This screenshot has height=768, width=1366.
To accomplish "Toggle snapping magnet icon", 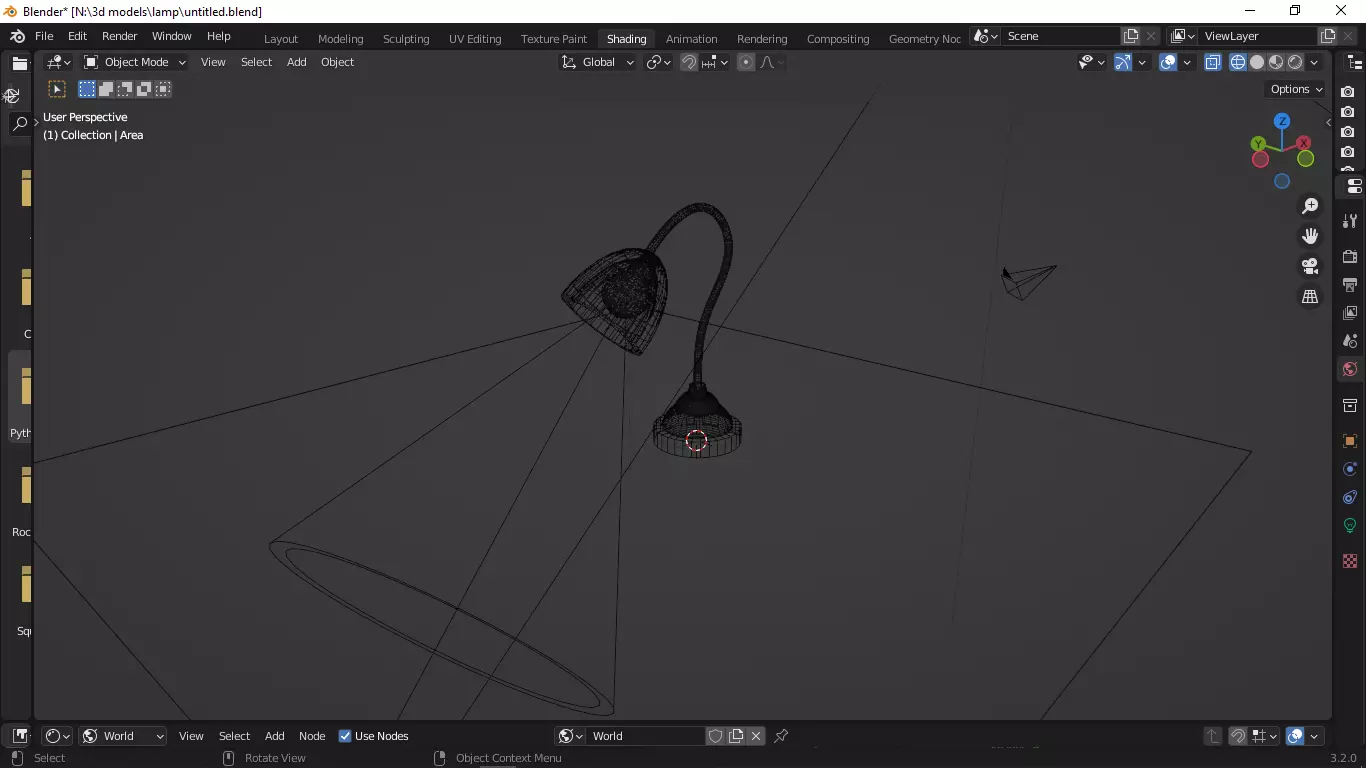I will [x=689, y=62].
